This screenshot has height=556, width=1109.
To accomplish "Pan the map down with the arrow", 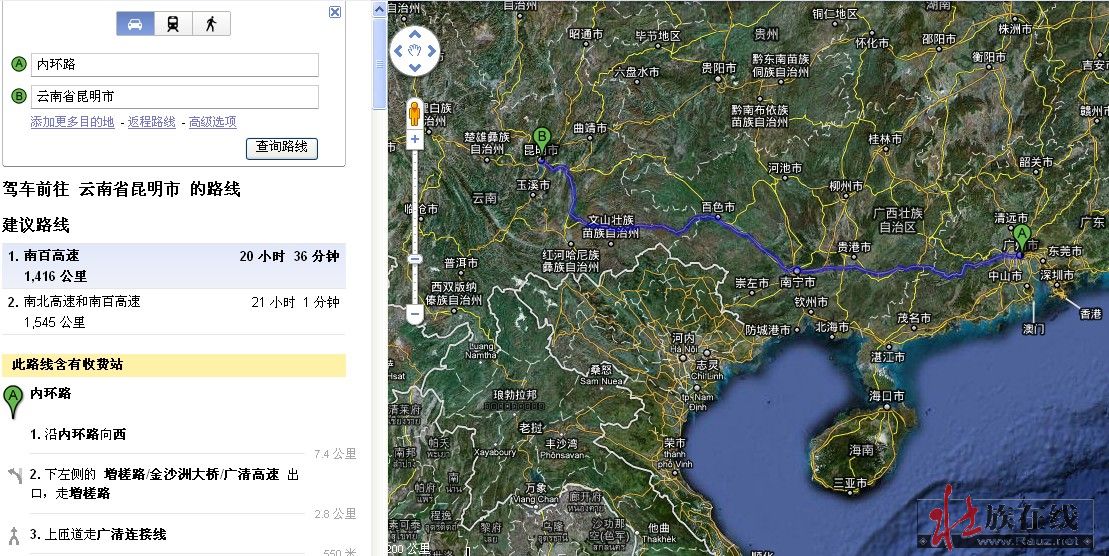I will 415,66.
